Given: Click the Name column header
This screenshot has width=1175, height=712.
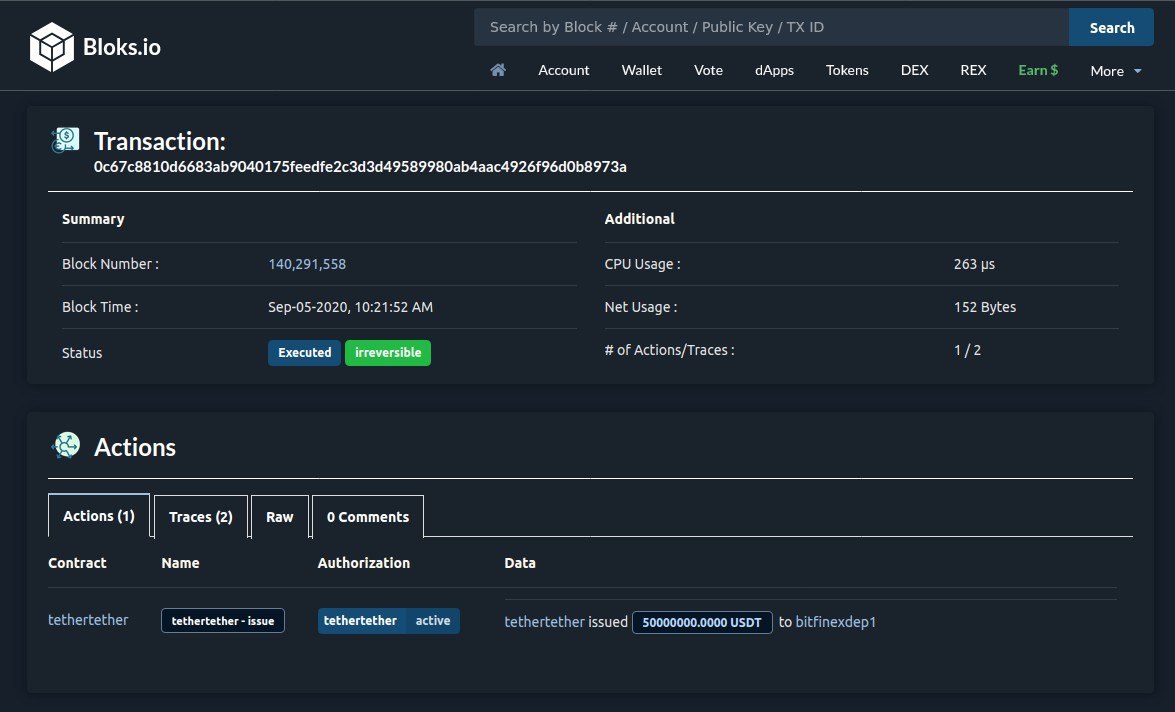Looking at the screenshot, I should 180,563.
